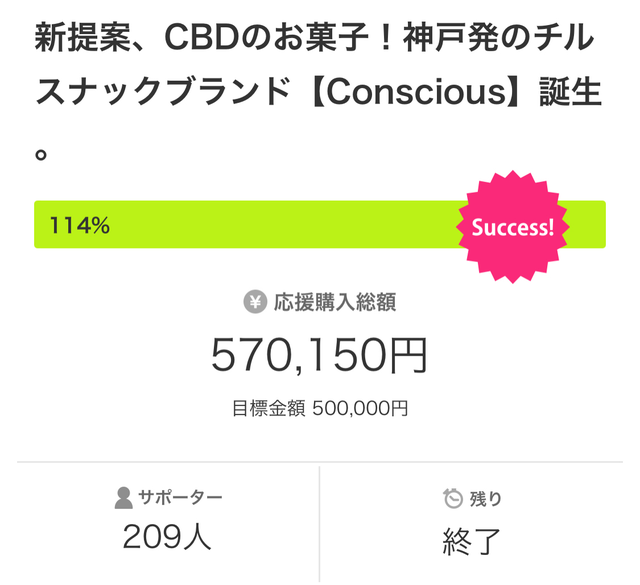
Task: Click the 114% progress percentage label
Action: click(80, 226)
